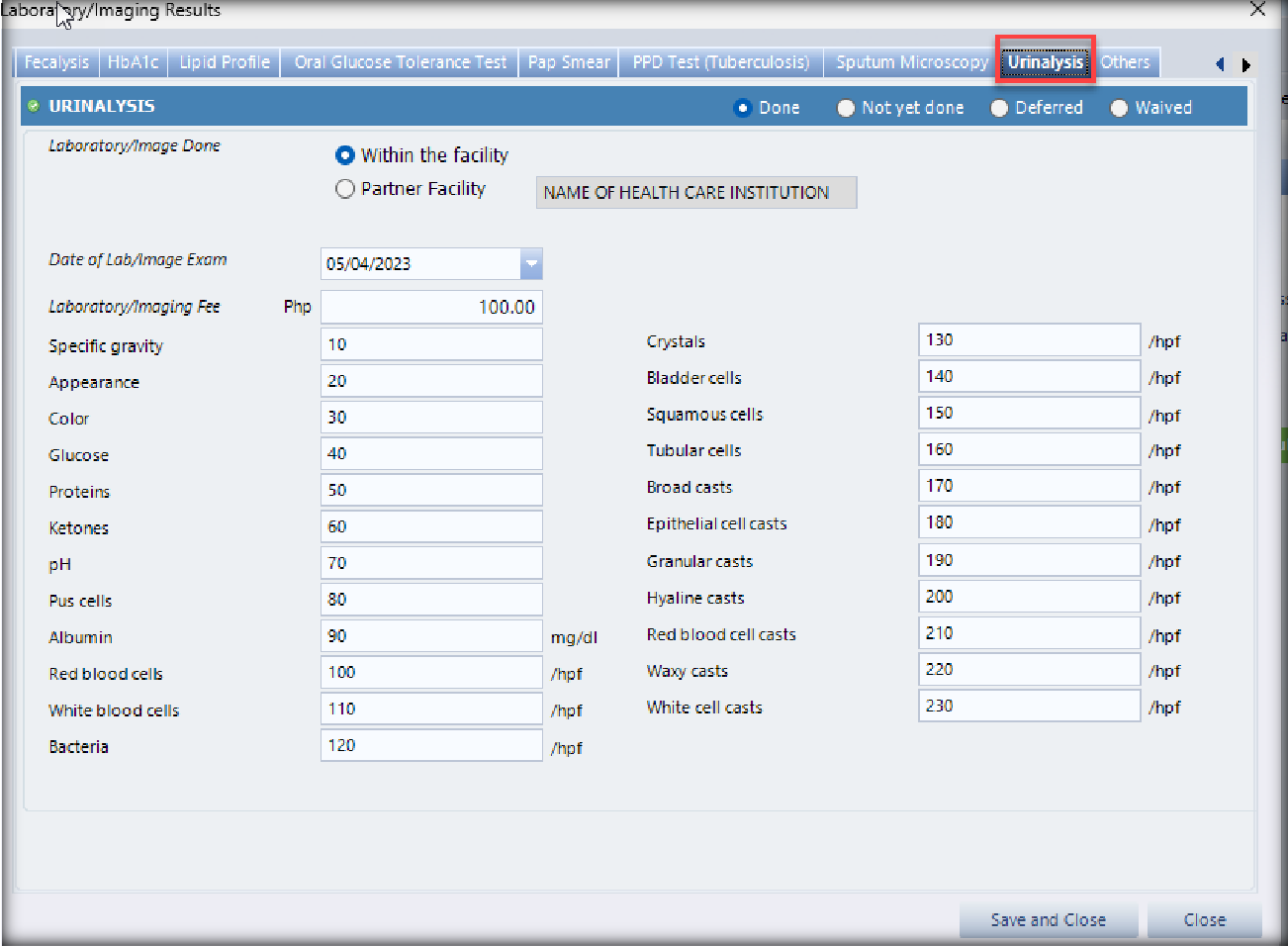Select Within the facility option
Image resolution: width=1288 pixels, height=946 pixels.
click(x=345, y=155)
